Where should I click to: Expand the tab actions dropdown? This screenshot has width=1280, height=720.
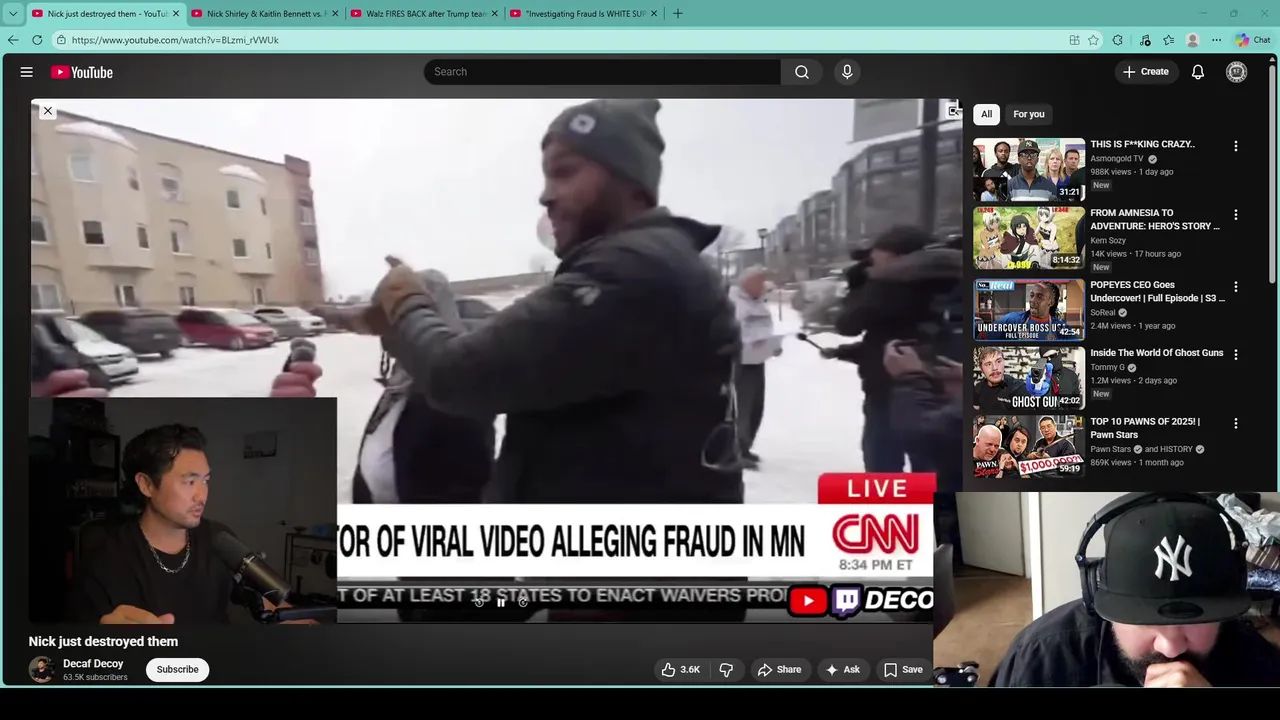coord(13,14)
